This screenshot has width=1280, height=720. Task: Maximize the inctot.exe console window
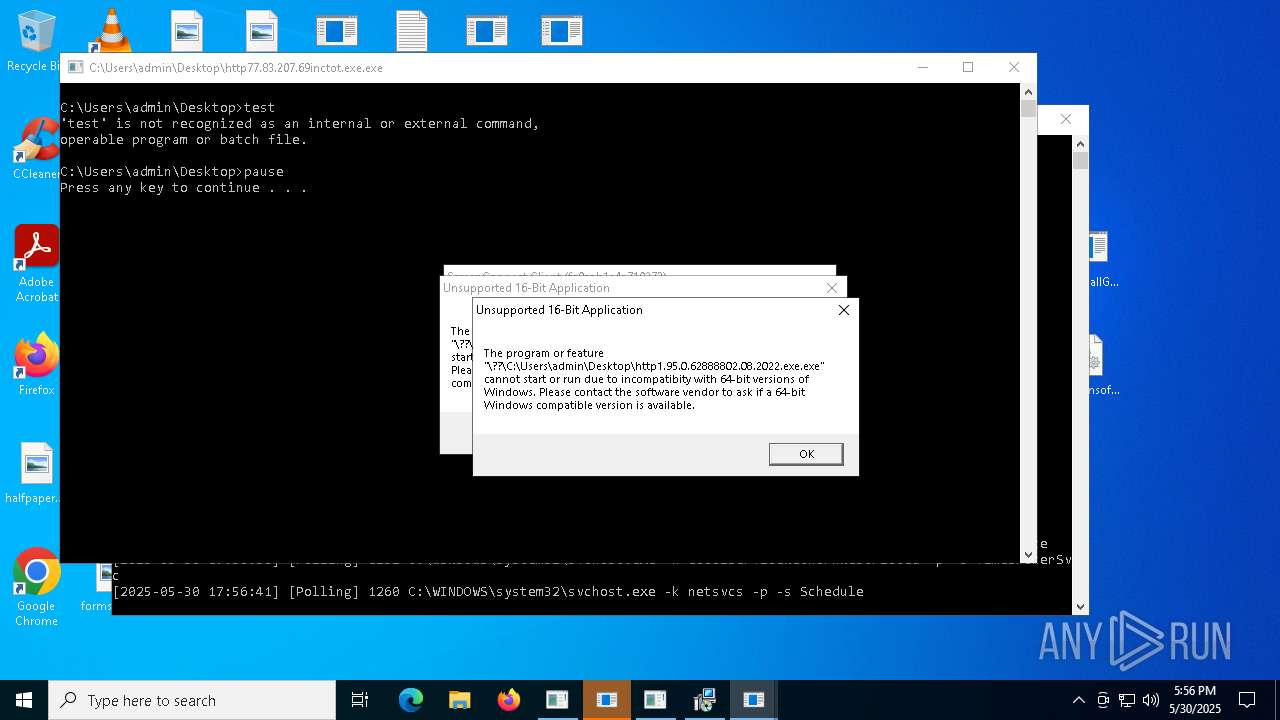[968, 67]
